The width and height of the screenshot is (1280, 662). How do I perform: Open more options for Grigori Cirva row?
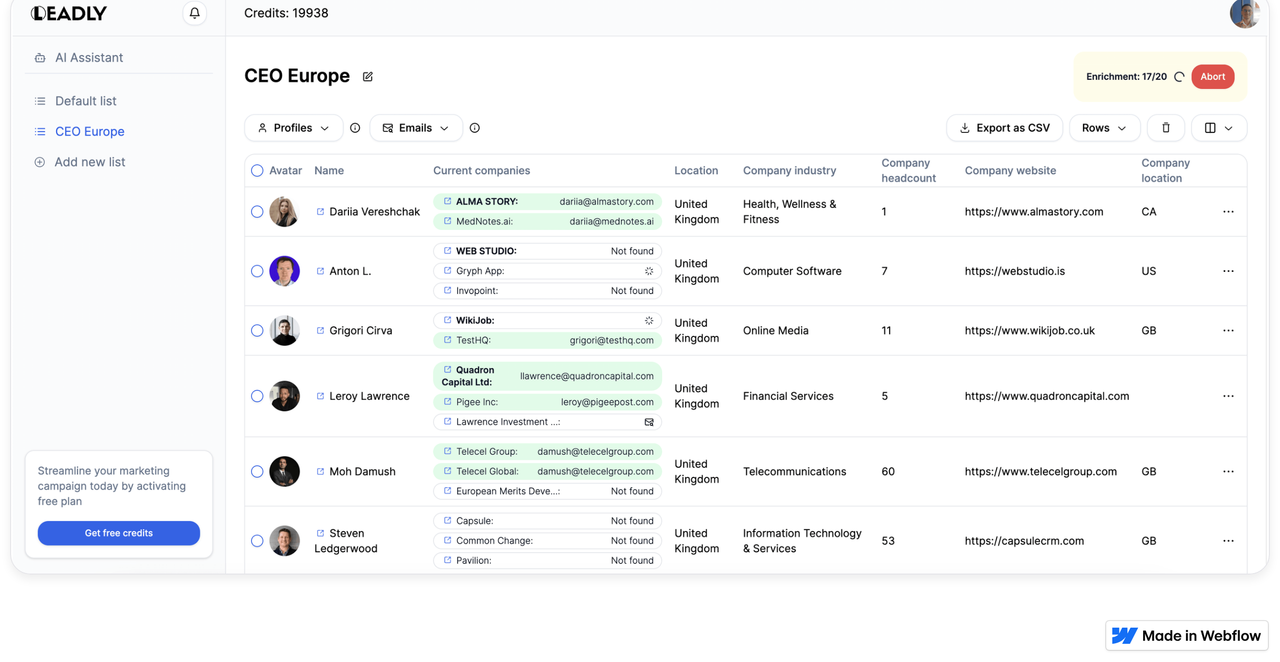1228,330
